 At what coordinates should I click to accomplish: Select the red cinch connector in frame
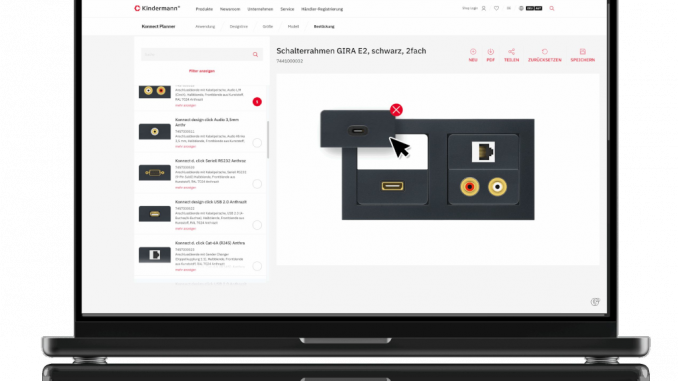pyautogui.click(x=470, y=187)
